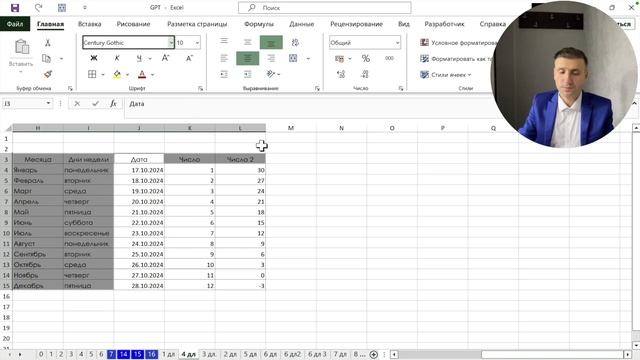Viewport: 640px width, 360px height.
Task: Click the Font Color red A icon
Action: (142, 74)
